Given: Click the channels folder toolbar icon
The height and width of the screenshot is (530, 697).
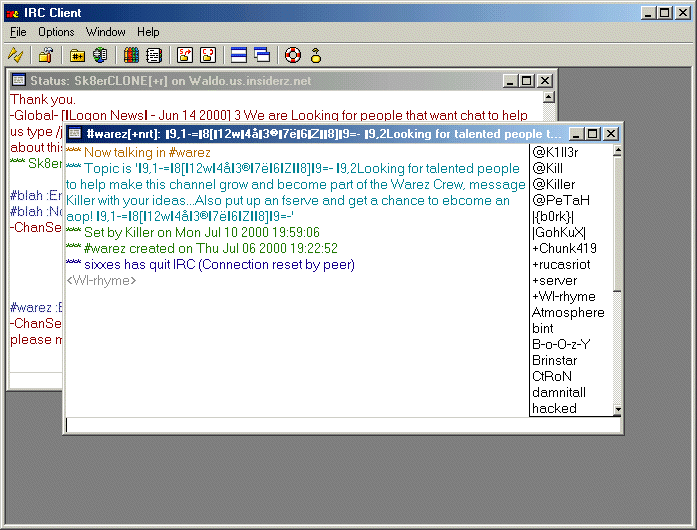Looking at the screenshot, I should [77, 55].
